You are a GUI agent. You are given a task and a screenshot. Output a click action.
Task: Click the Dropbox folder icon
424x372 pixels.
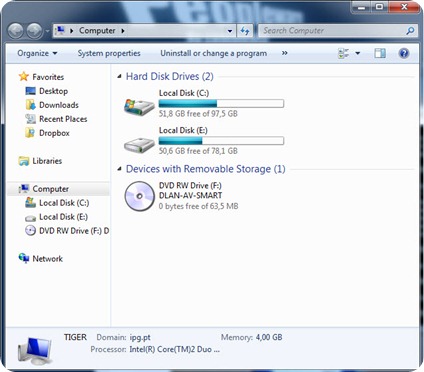click(x=30, y=133)
